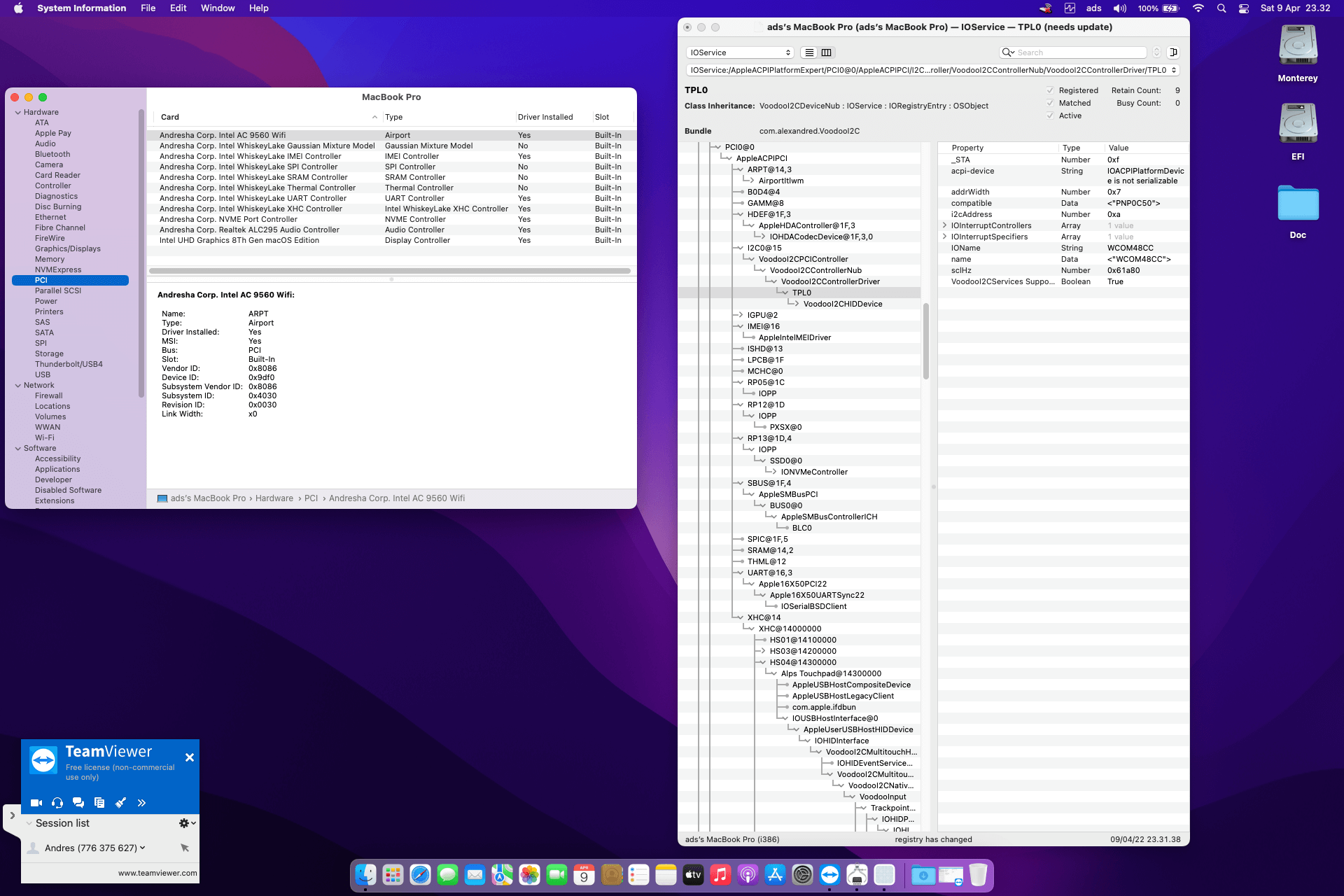This screenshot has height=896, width=1344.
Task: Open the EFI volume on the desktop
Action: 1298,125
